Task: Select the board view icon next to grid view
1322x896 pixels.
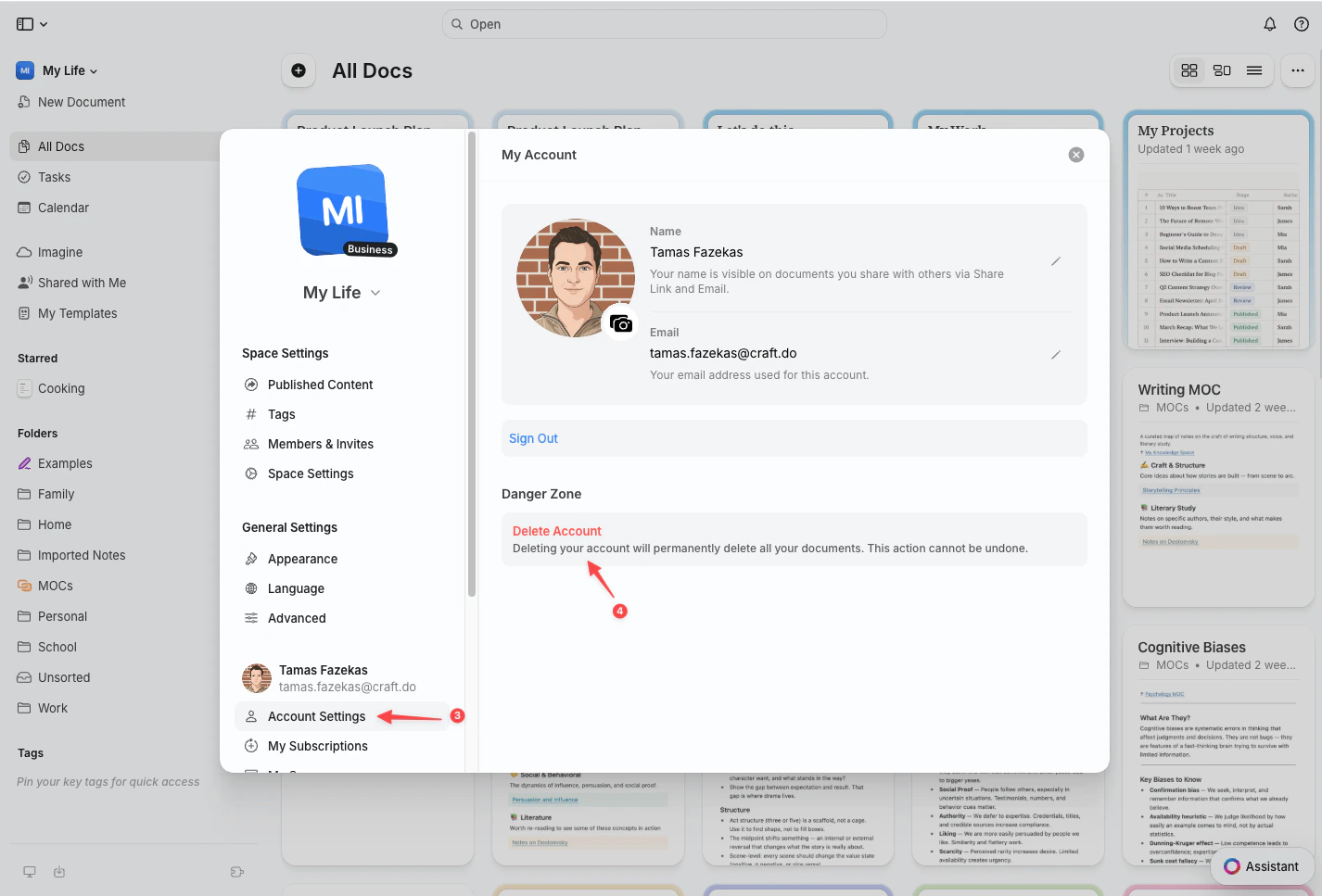Action: click(1222, 69)
